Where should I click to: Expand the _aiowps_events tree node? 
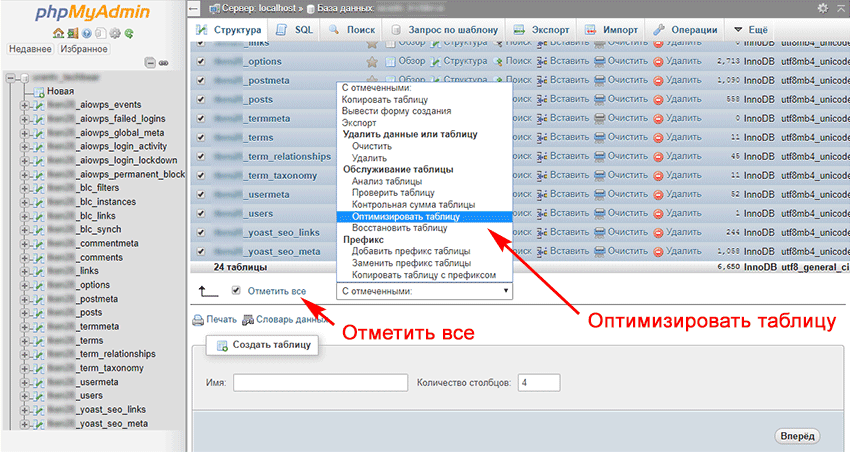(24, 104)
